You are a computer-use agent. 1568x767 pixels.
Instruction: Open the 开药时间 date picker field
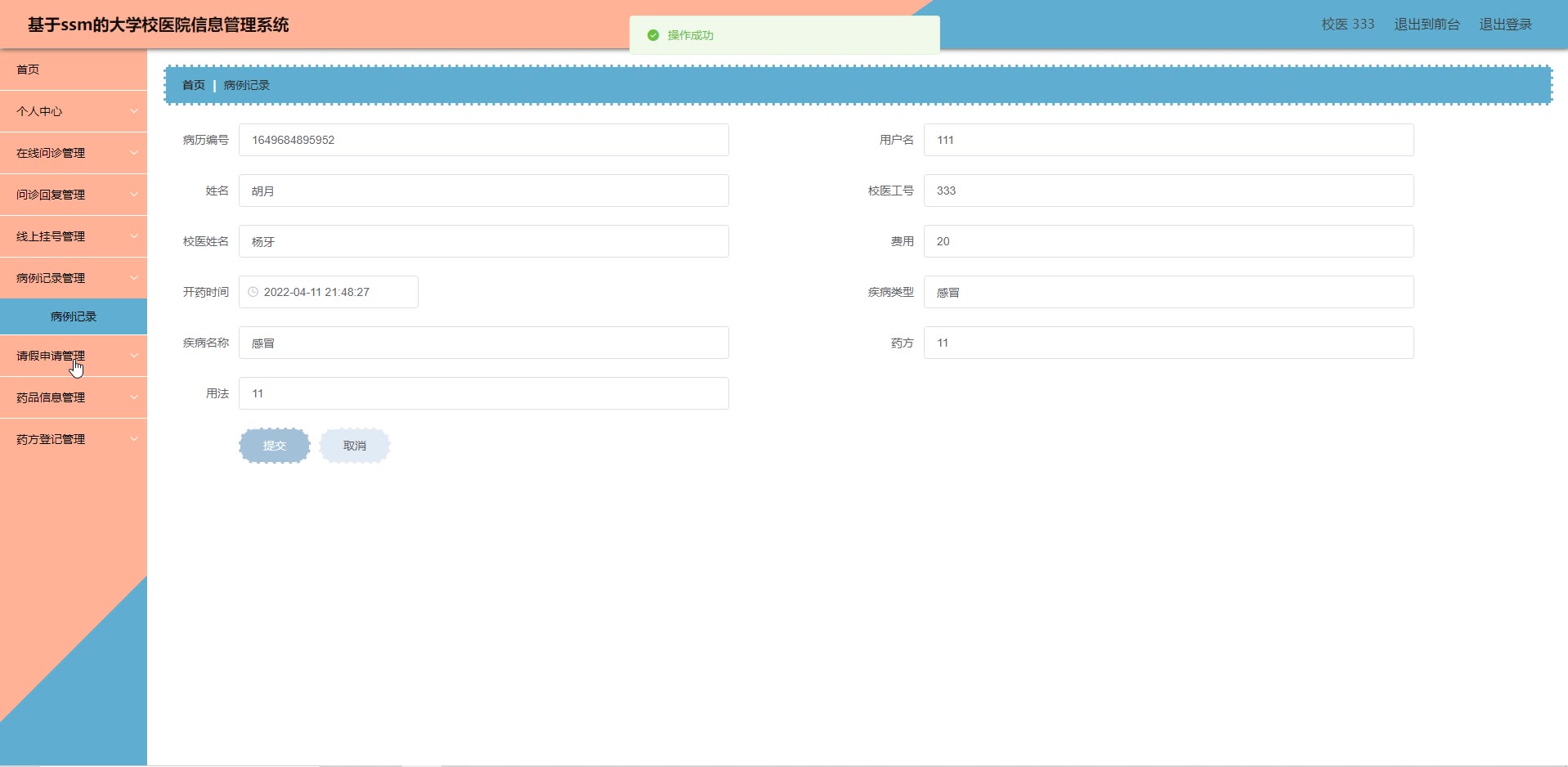(x=329, y=292)
